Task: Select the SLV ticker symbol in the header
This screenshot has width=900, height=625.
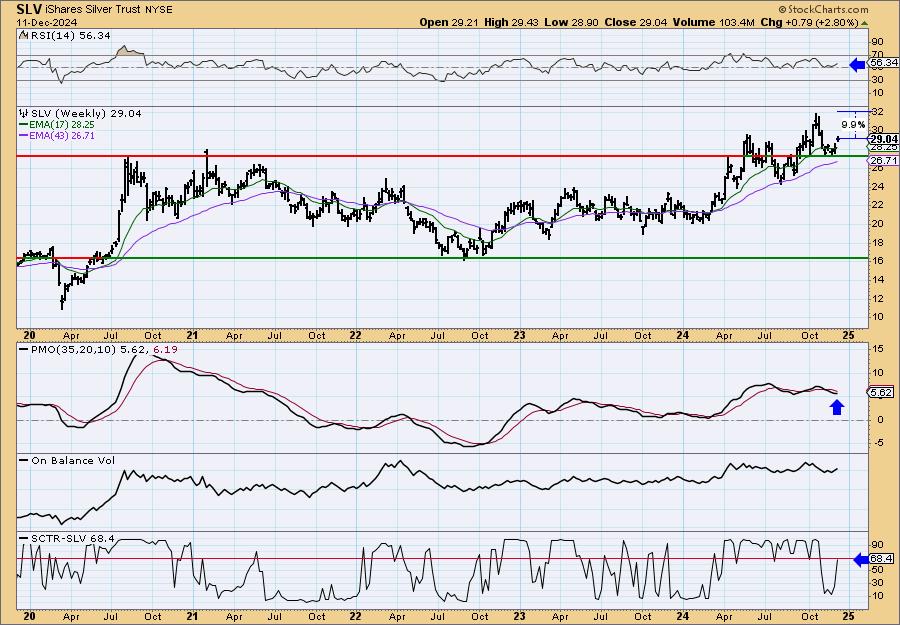Action: pos(29,9)
